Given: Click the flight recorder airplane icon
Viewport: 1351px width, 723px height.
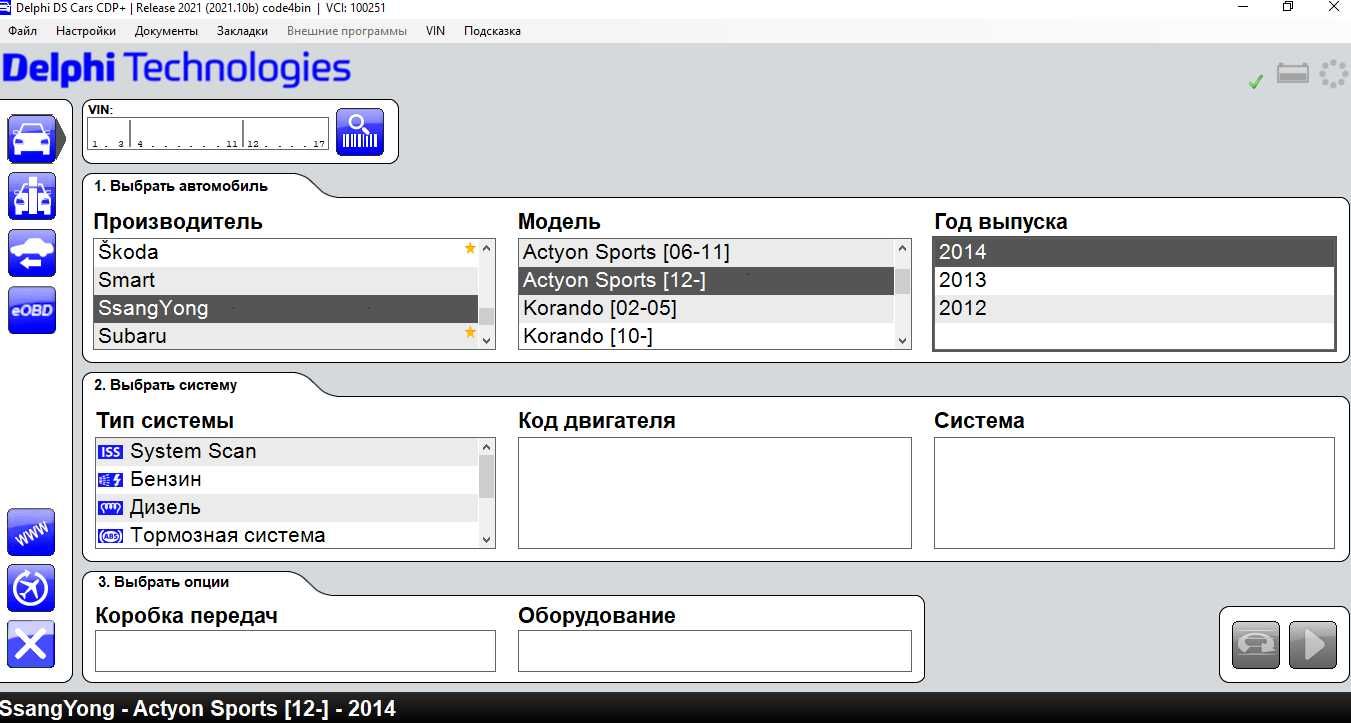Looking at the screenshot, I should tap(31, 588).
